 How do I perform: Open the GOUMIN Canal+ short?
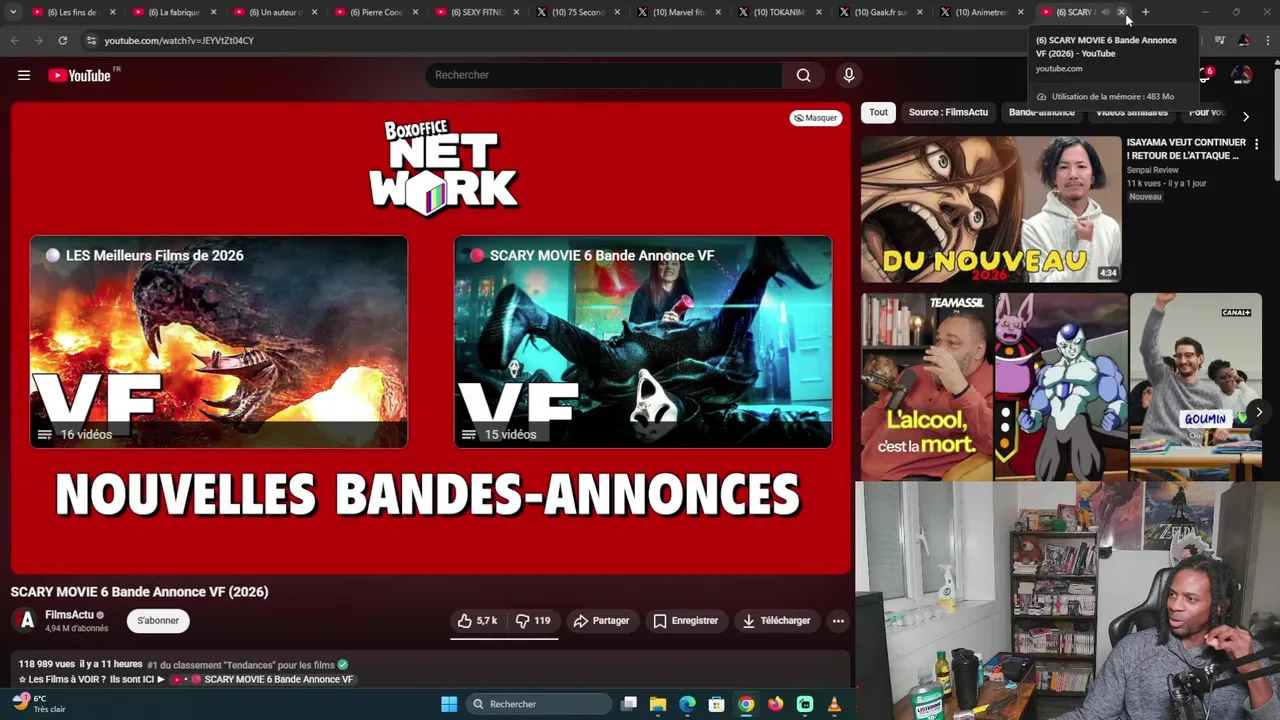tap(1196, 387)
